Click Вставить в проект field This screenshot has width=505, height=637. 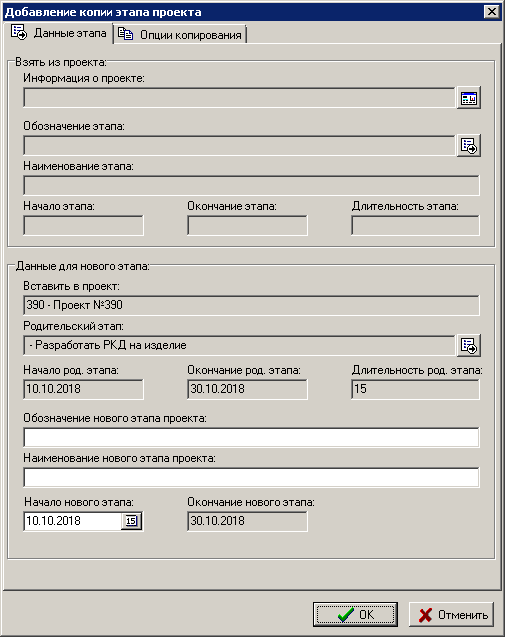pyautogui.click(x=251, y=306)
